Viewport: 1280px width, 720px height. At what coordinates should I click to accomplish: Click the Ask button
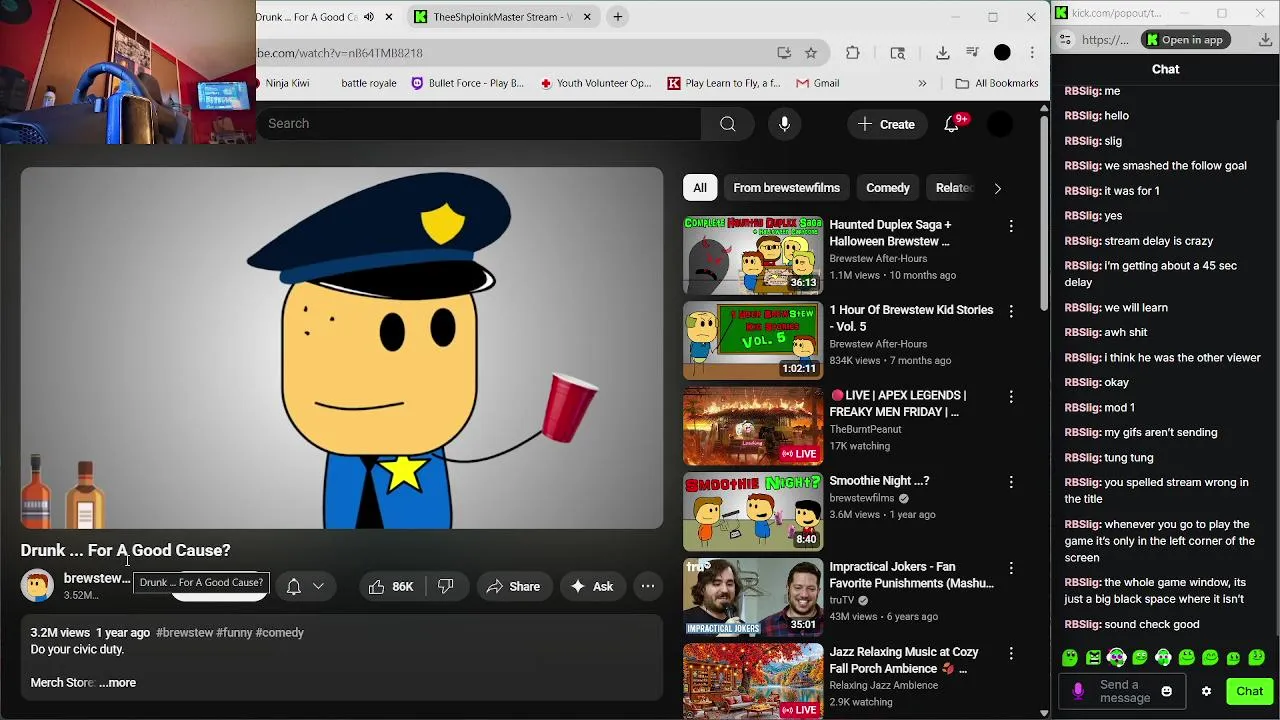592,587
